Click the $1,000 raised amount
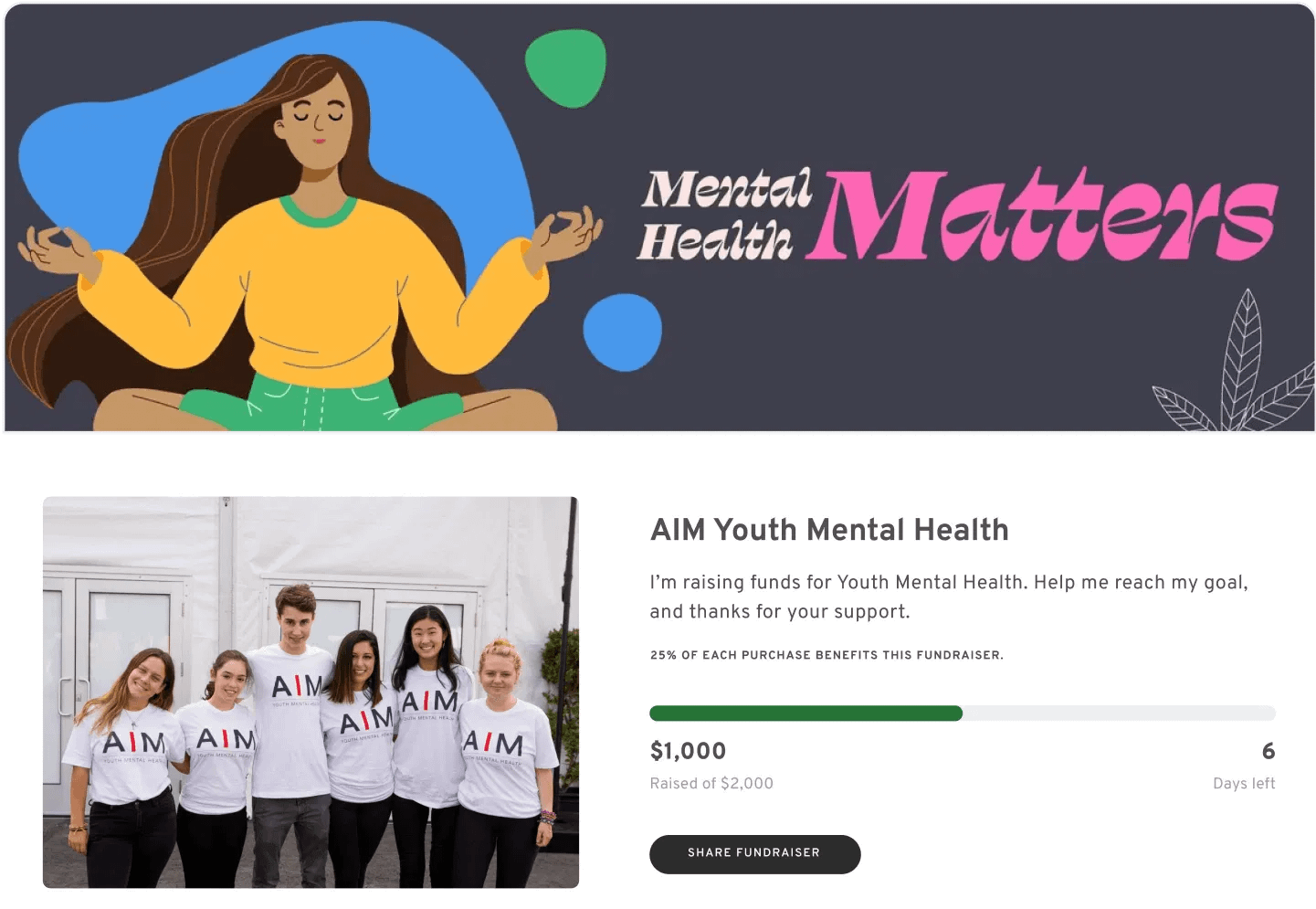 pos(688,751)
